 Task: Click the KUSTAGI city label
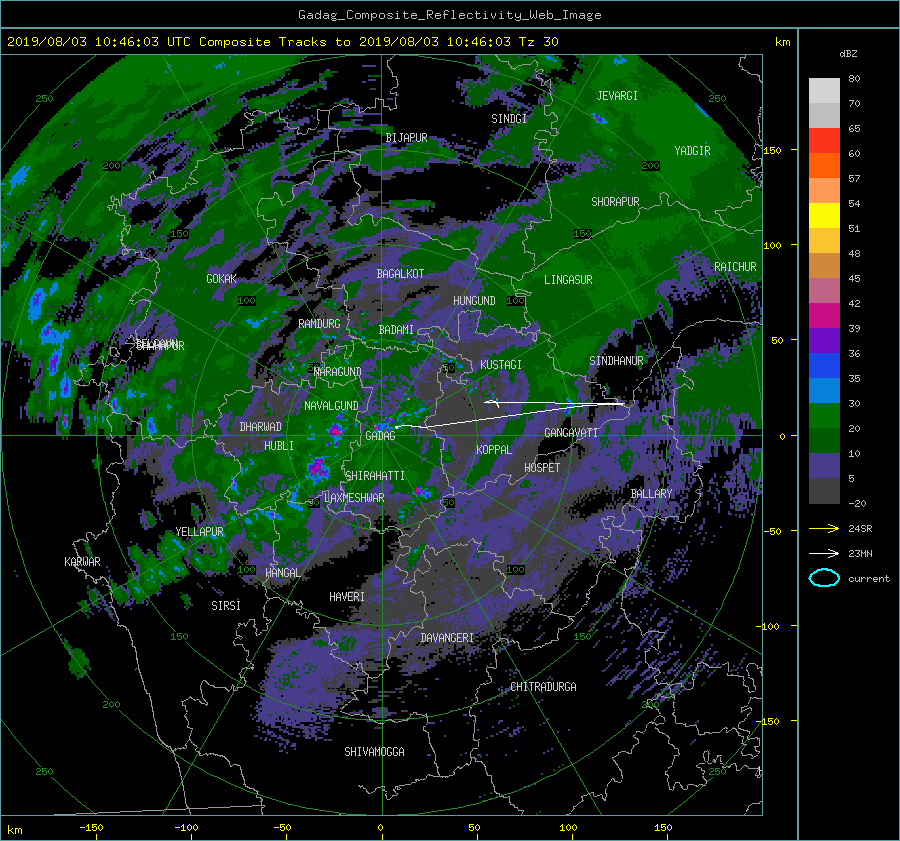(x=501, y=365)
